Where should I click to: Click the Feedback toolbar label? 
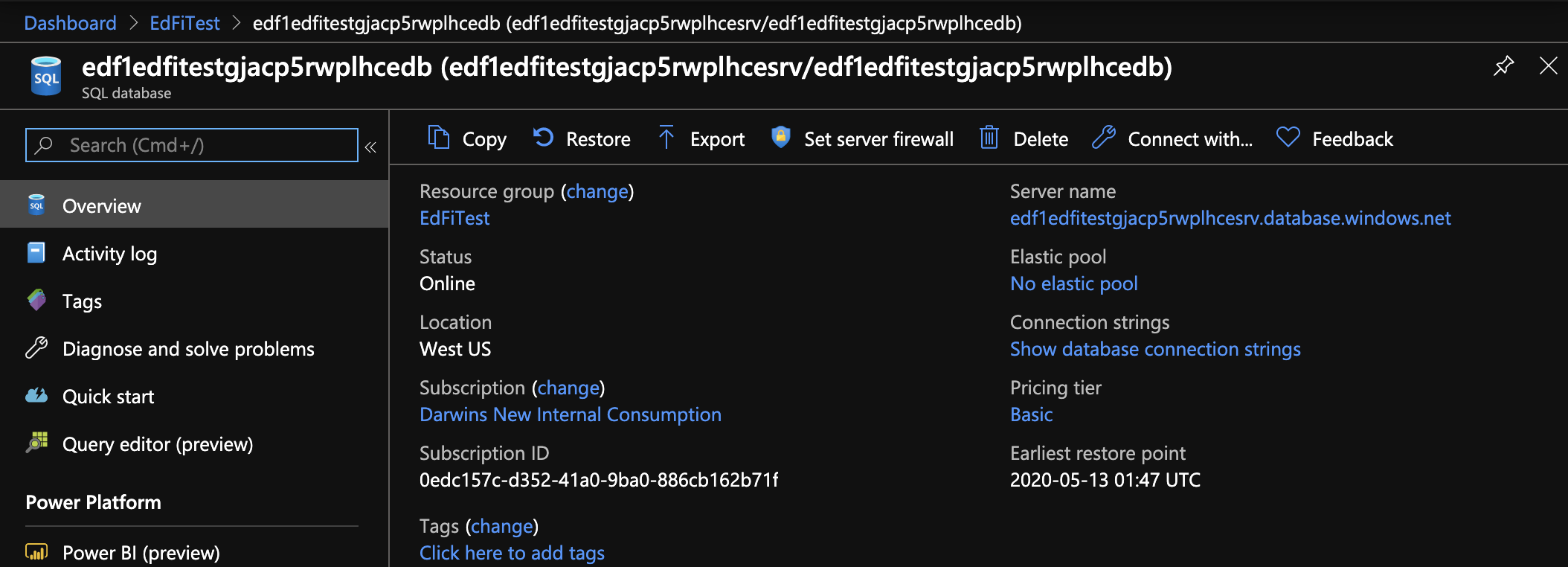[x=1352, y=139]
